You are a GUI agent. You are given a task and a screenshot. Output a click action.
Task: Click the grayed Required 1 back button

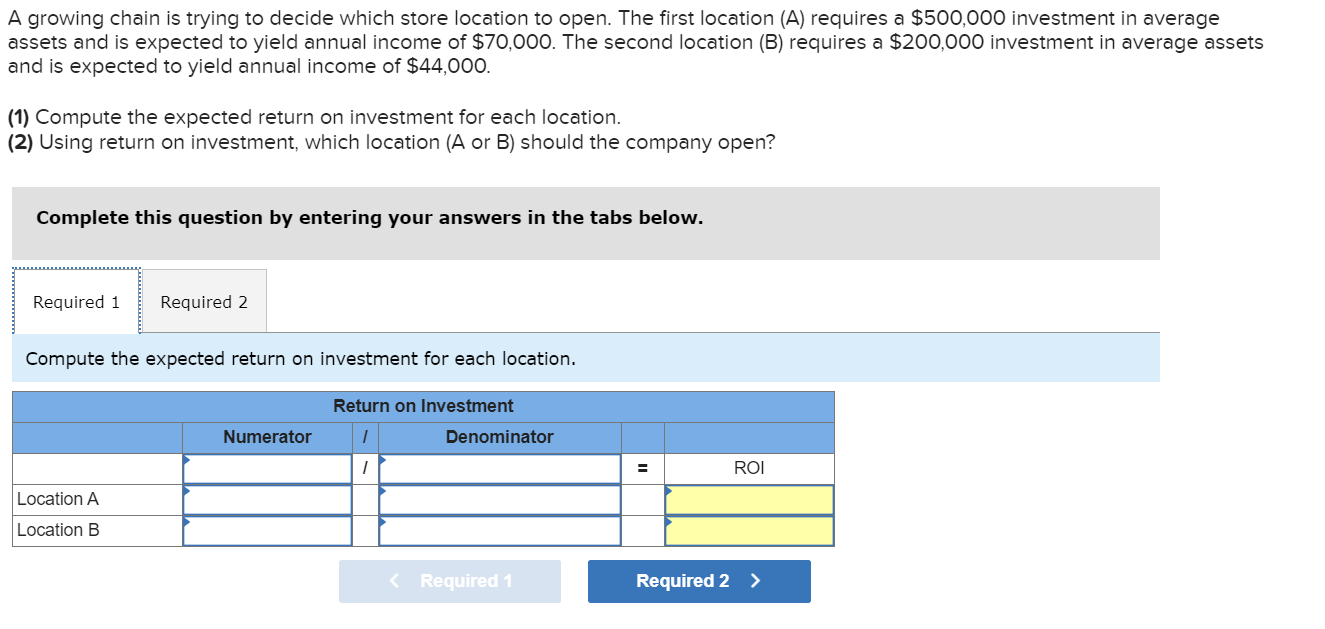450,581
